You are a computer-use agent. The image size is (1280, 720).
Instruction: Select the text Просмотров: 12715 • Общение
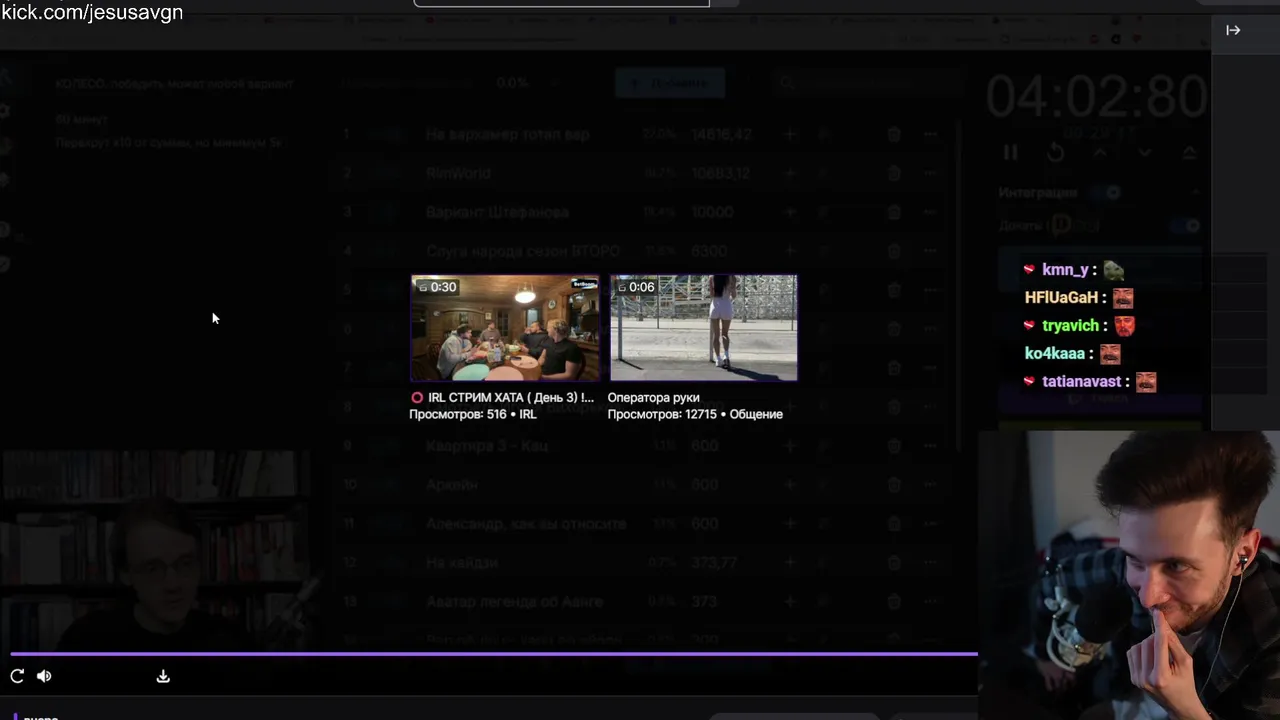pos(695,414)
